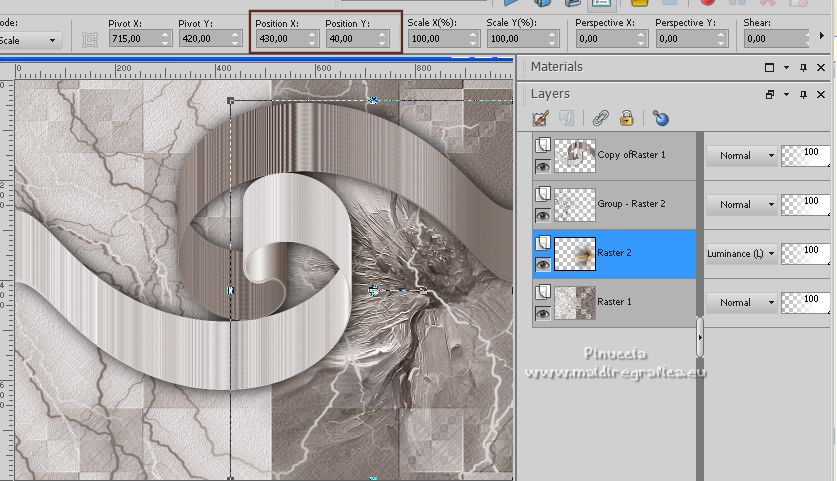Open the Luminance (L) blend mode dropdown

(x=741, y=253)
